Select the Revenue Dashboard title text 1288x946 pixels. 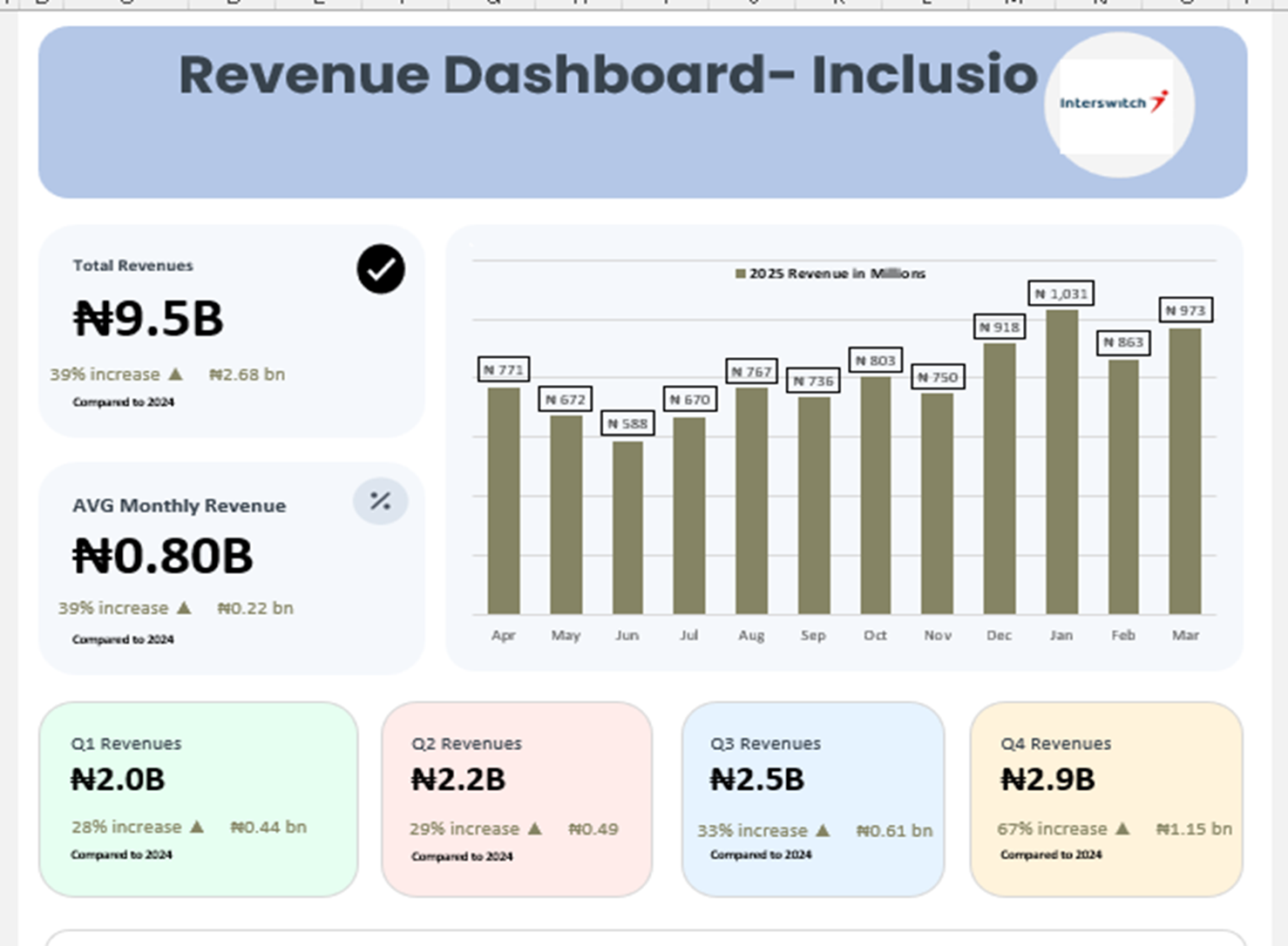point(607,75)
